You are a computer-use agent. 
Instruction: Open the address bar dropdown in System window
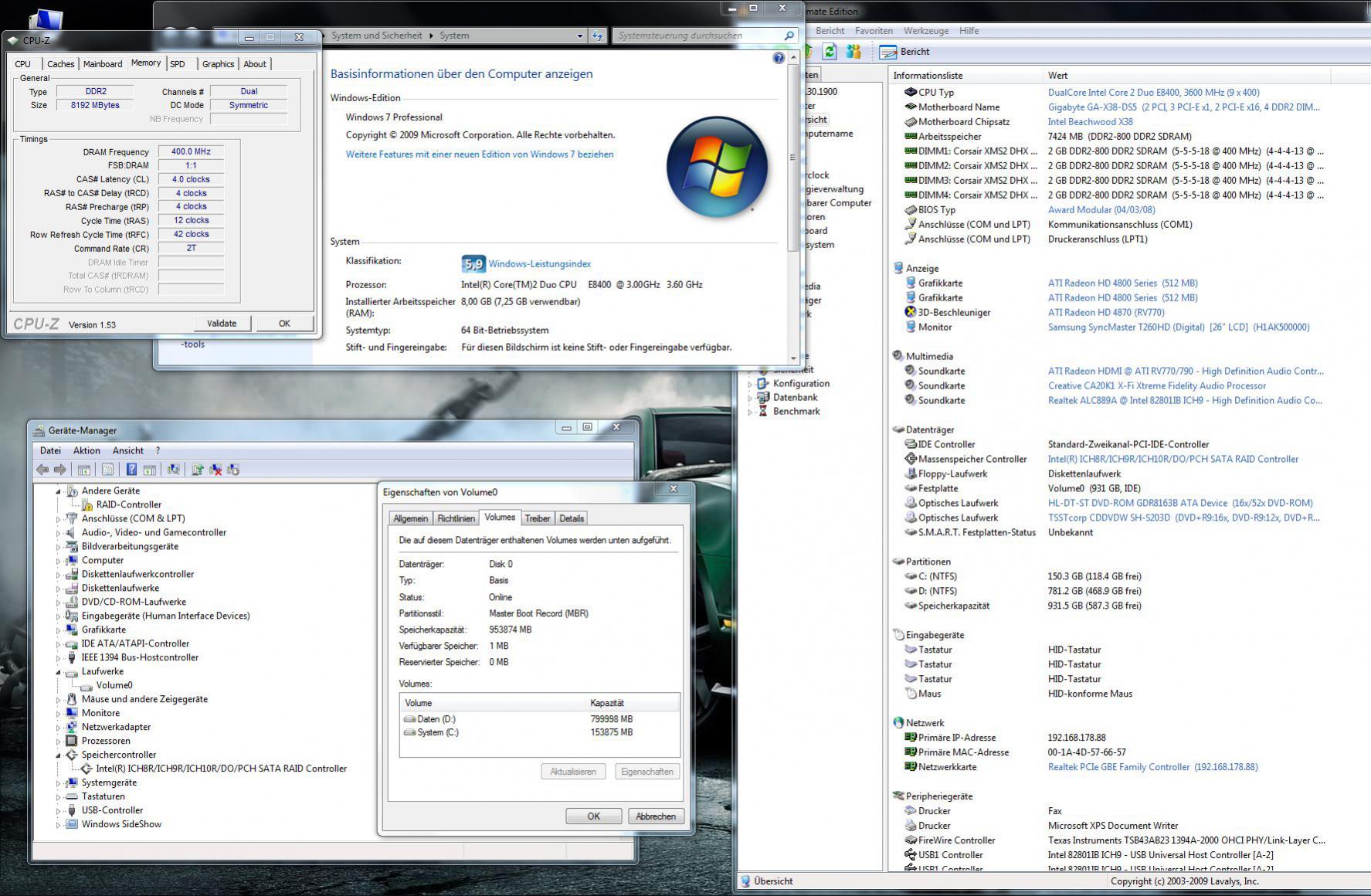pos(580,36)
